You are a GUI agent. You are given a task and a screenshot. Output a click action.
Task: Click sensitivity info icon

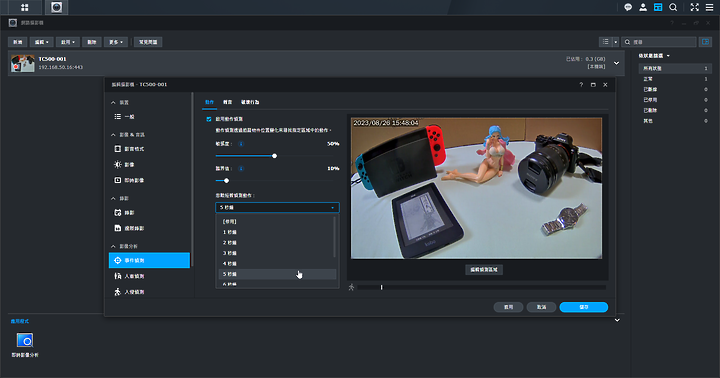pyautogui.click(x=241, y=144)
